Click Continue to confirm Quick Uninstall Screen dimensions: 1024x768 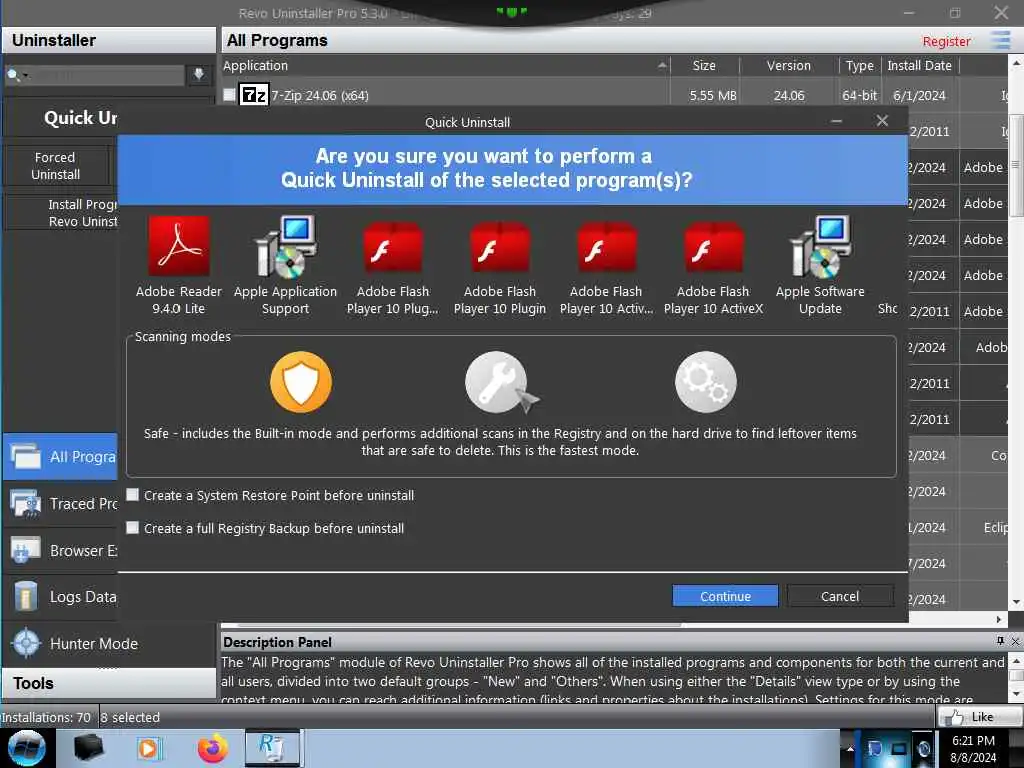point(725,596)
